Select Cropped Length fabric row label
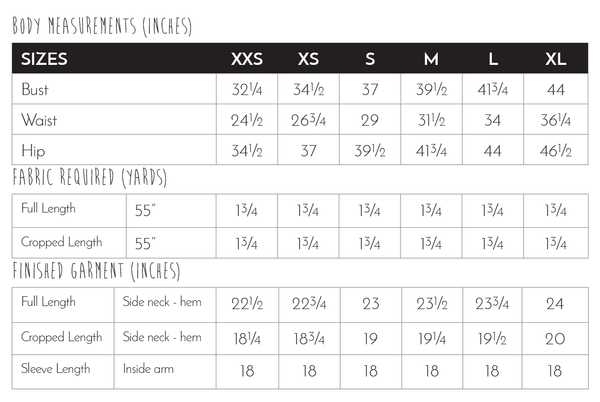 coord(62,242)
